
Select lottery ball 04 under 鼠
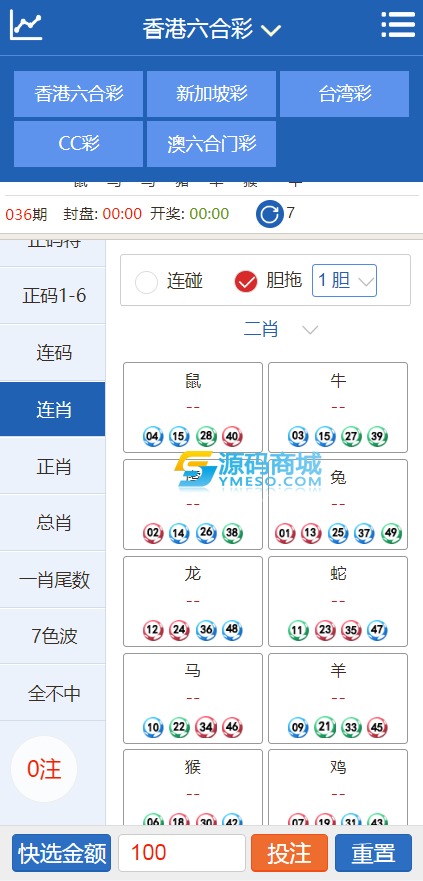[x=153, y=436]
